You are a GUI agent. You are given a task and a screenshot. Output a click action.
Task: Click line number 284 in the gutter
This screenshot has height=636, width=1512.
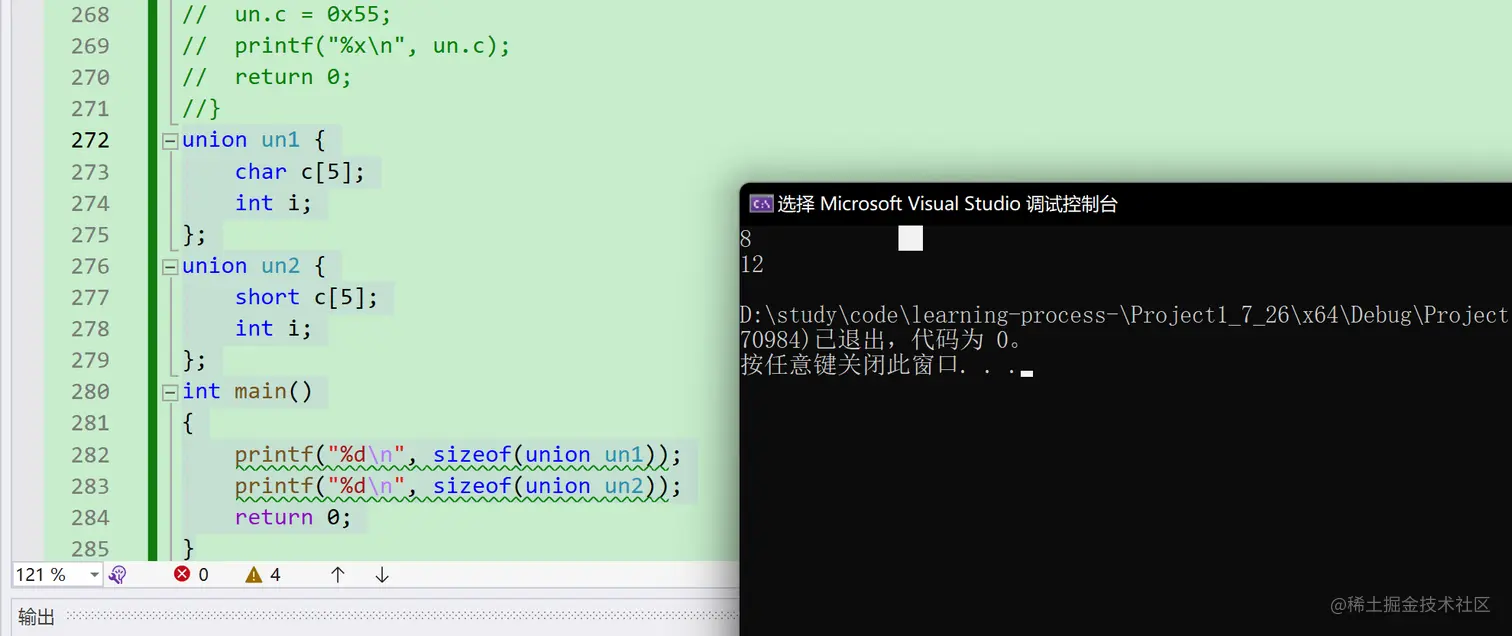click(x=90, y=518)
